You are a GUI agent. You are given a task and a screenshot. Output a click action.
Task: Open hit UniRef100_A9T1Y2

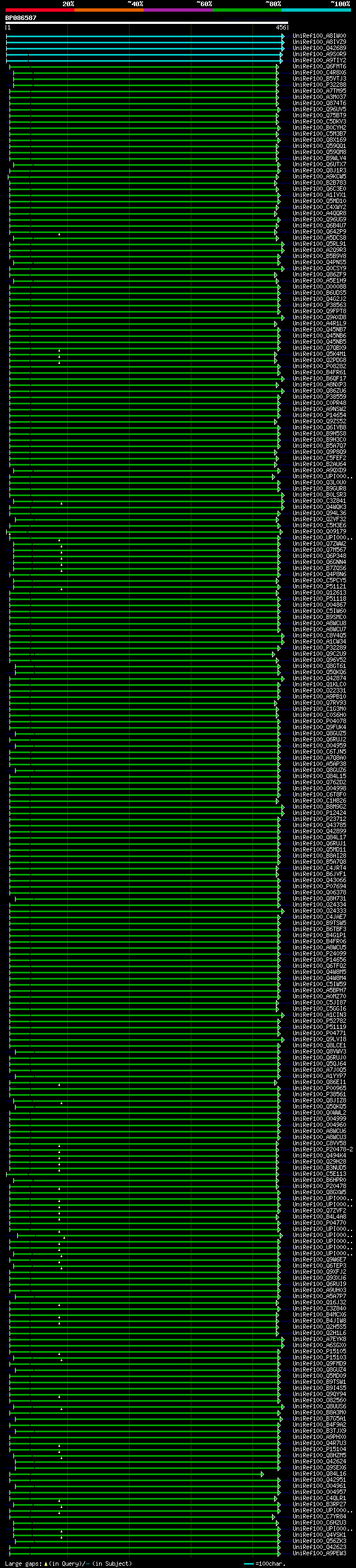(x=319, y=60)
